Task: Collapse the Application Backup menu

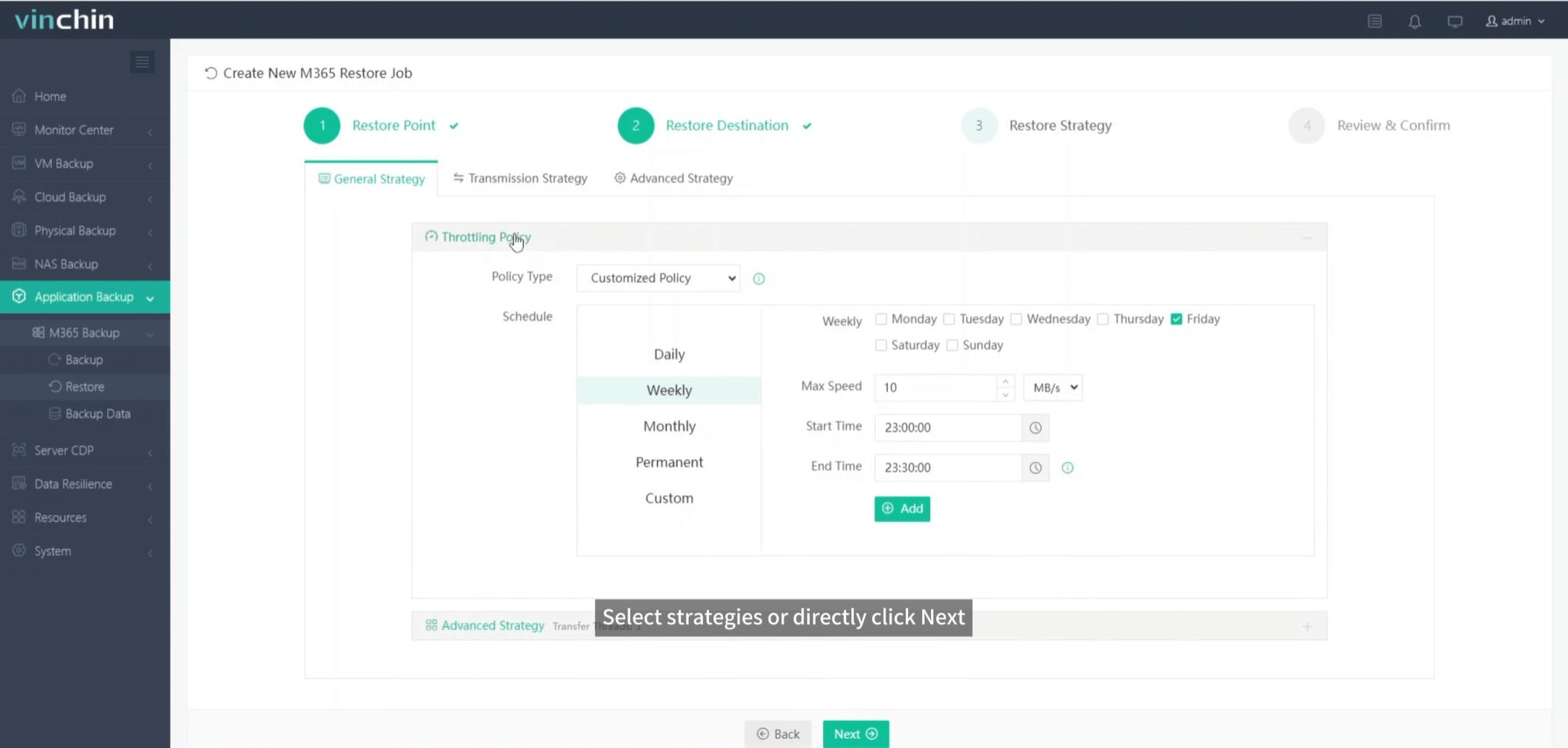Action: 85,297
